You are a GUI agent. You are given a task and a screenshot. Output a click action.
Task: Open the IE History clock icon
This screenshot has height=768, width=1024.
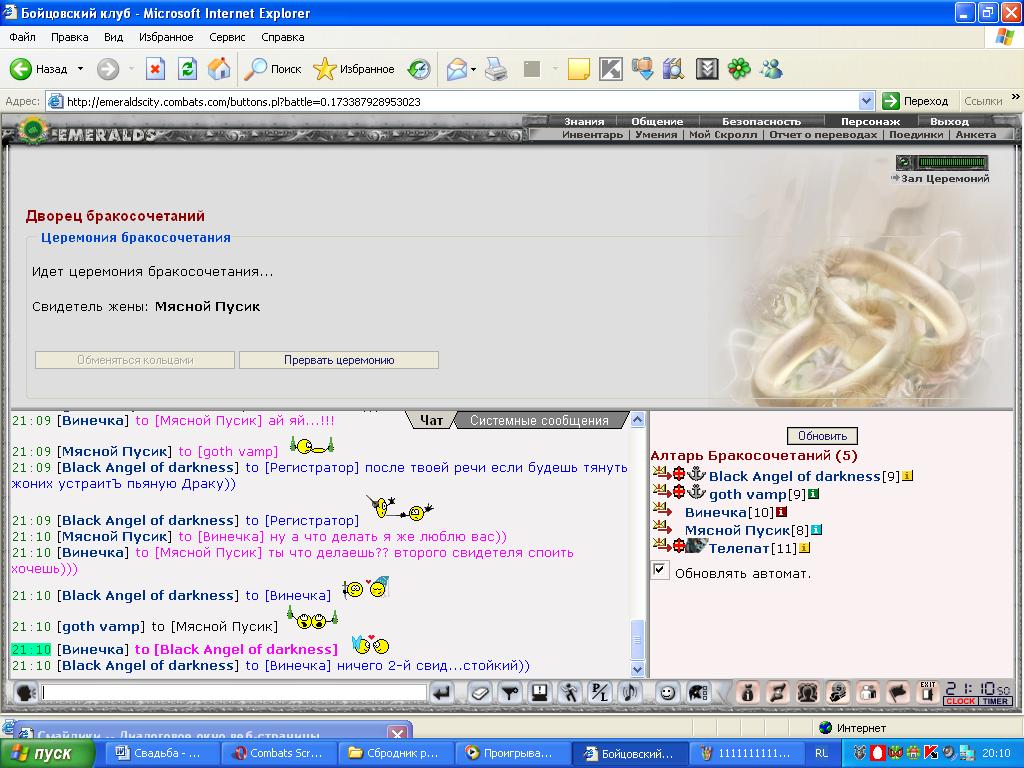pyautogui.click(x=419, y=69)
